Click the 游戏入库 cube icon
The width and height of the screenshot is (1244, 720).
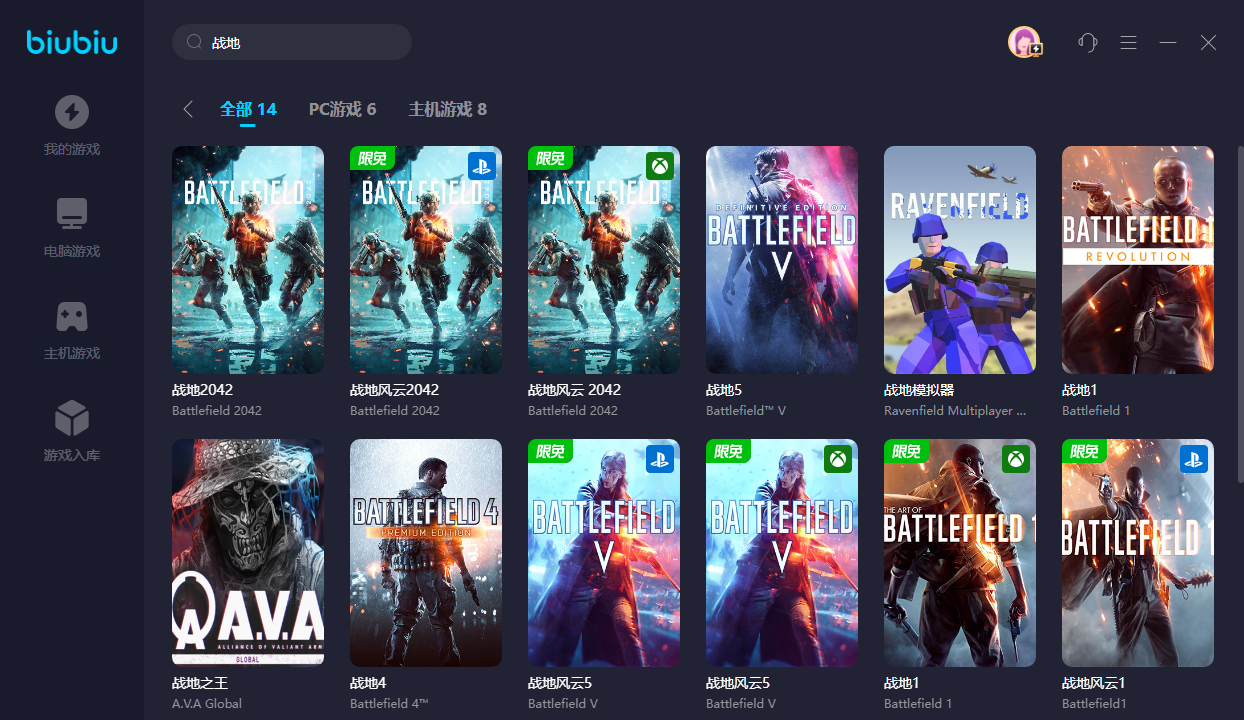[71, 418]
